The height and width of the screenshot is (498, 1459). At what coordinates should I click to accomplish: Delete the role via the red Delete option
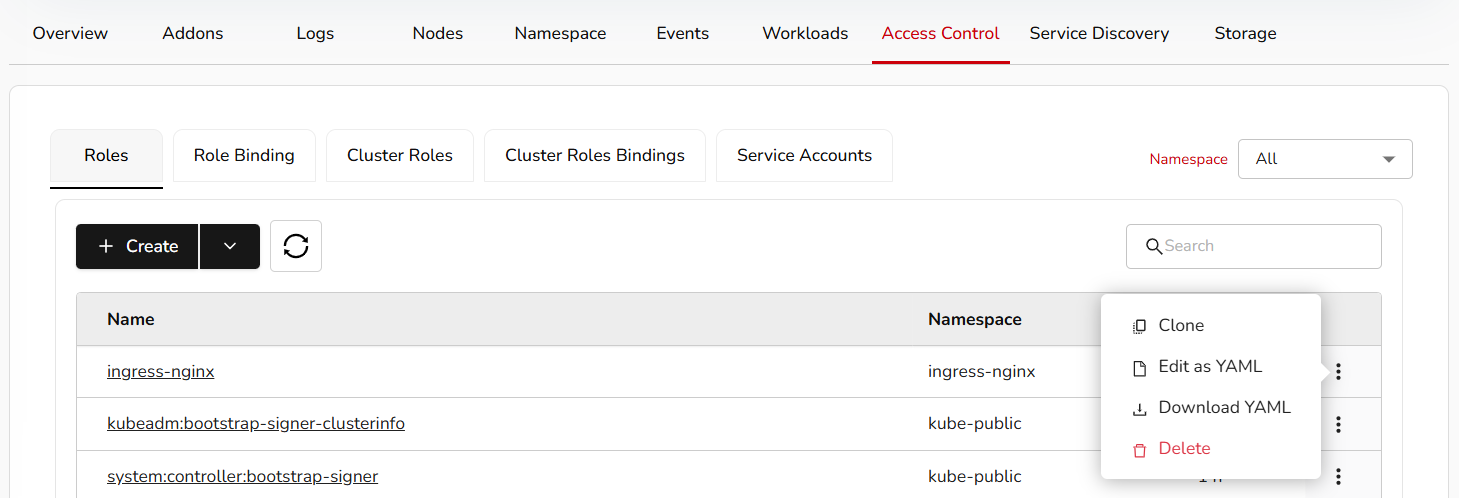[x=1183, y=449]
